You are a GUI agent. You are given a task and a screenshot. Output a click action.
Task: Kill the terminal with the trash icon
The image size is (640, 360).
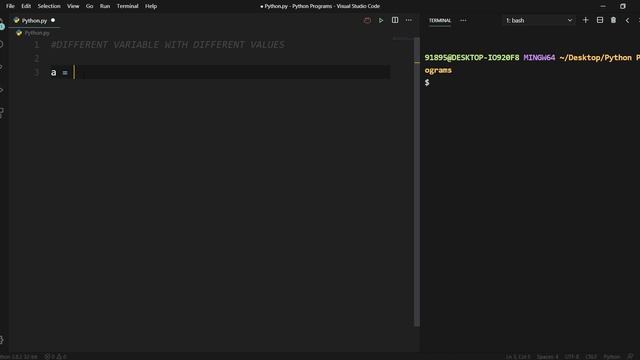[613, 20]
